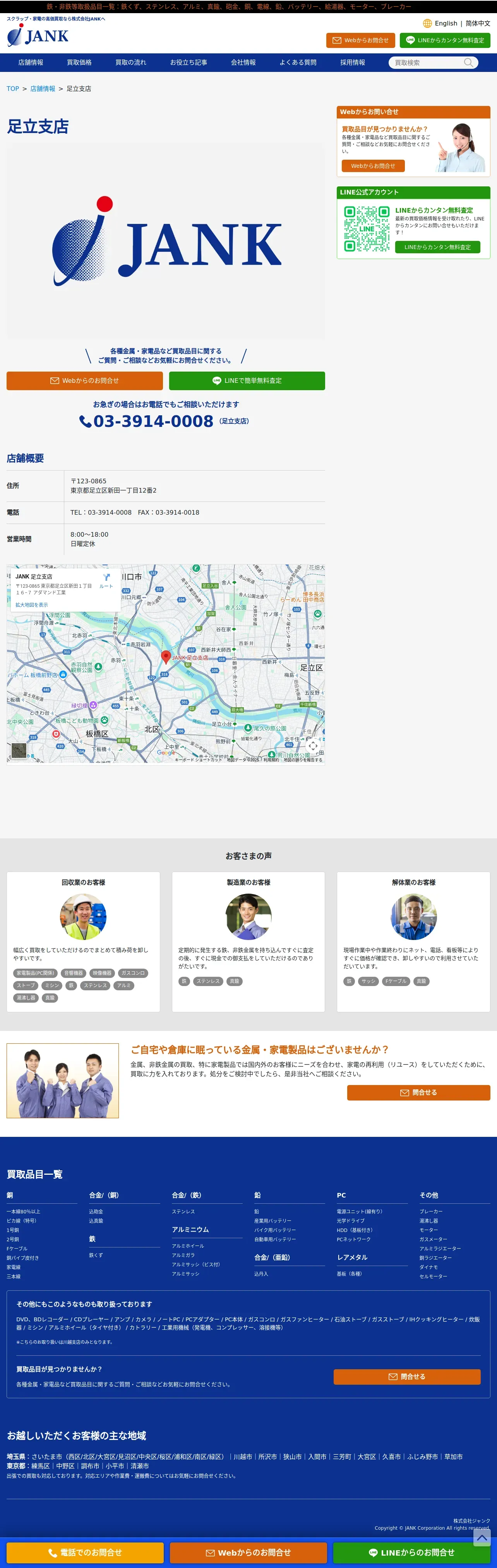The height and width of the screenshot is (1568, 497).
Task: Click the map route (ルート) icon
Action: coord(106,577)
